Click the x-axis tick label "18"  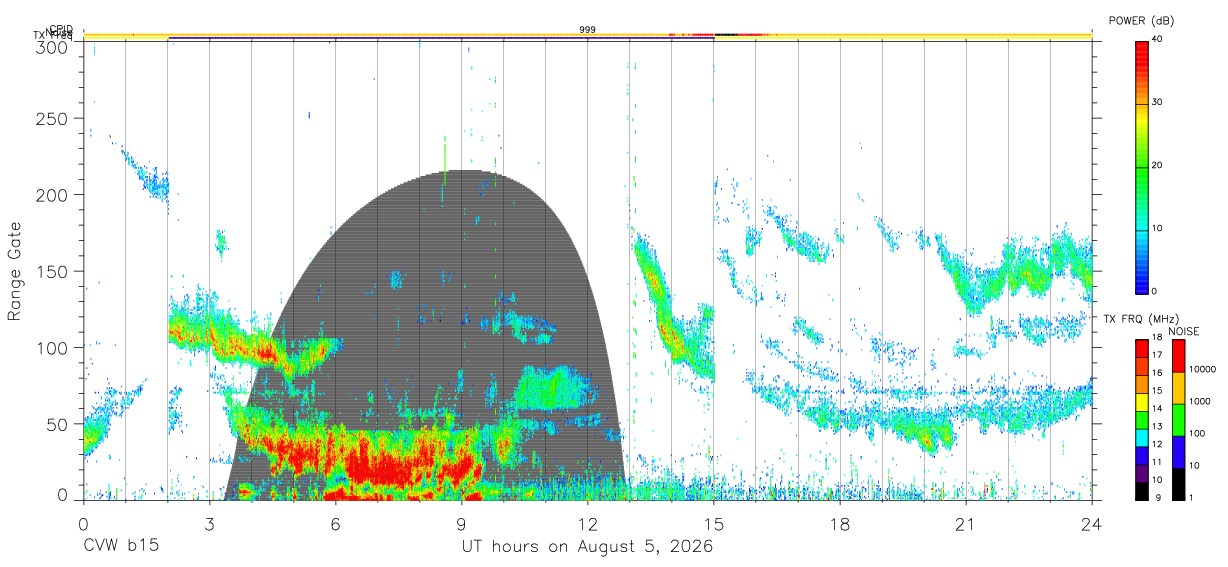point(840,524)
